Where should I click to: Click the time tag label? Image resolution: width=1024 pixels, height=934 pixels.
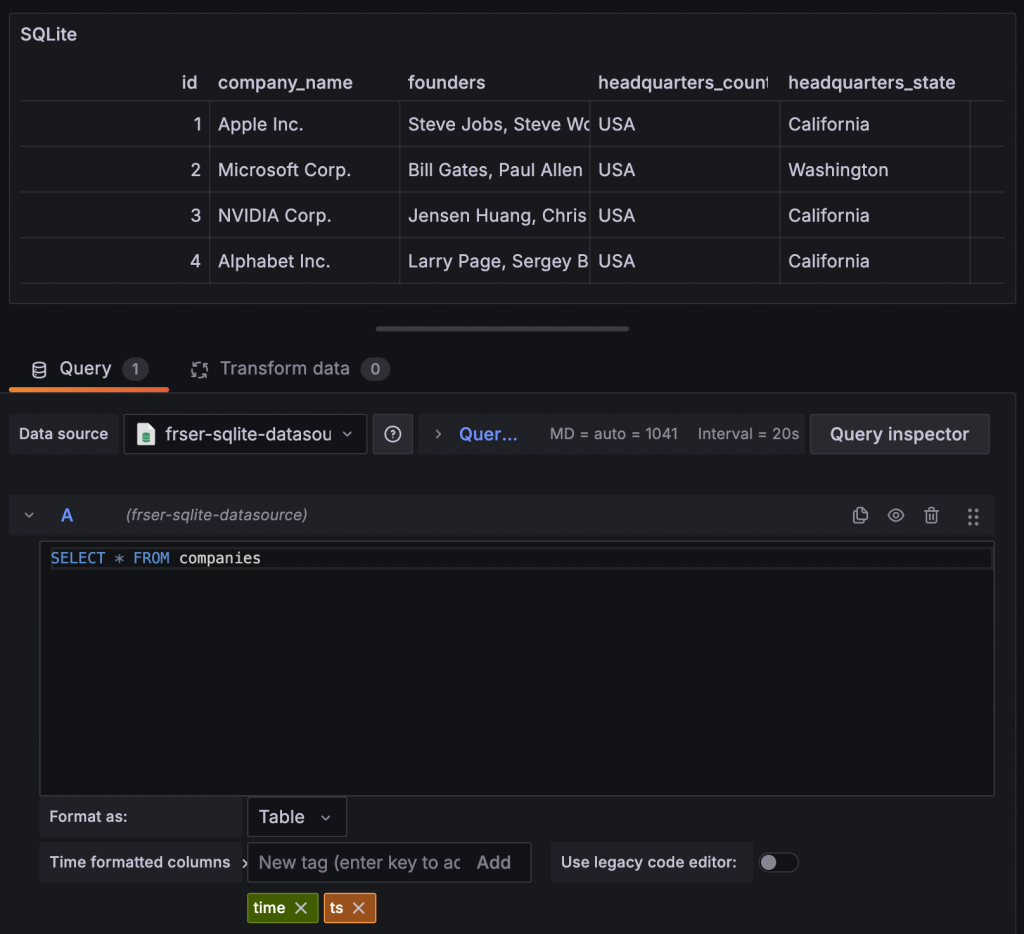coord(269,908)
